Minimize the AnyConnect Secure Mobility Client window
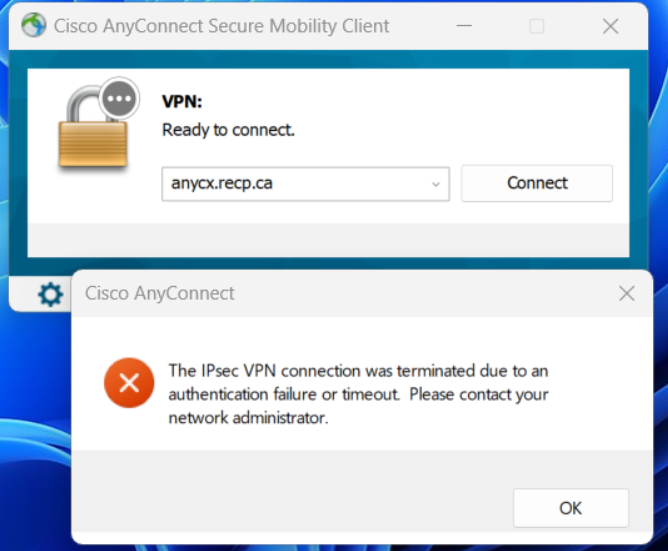668x551 pixels. pyautogui.click(x=464, y=26)
